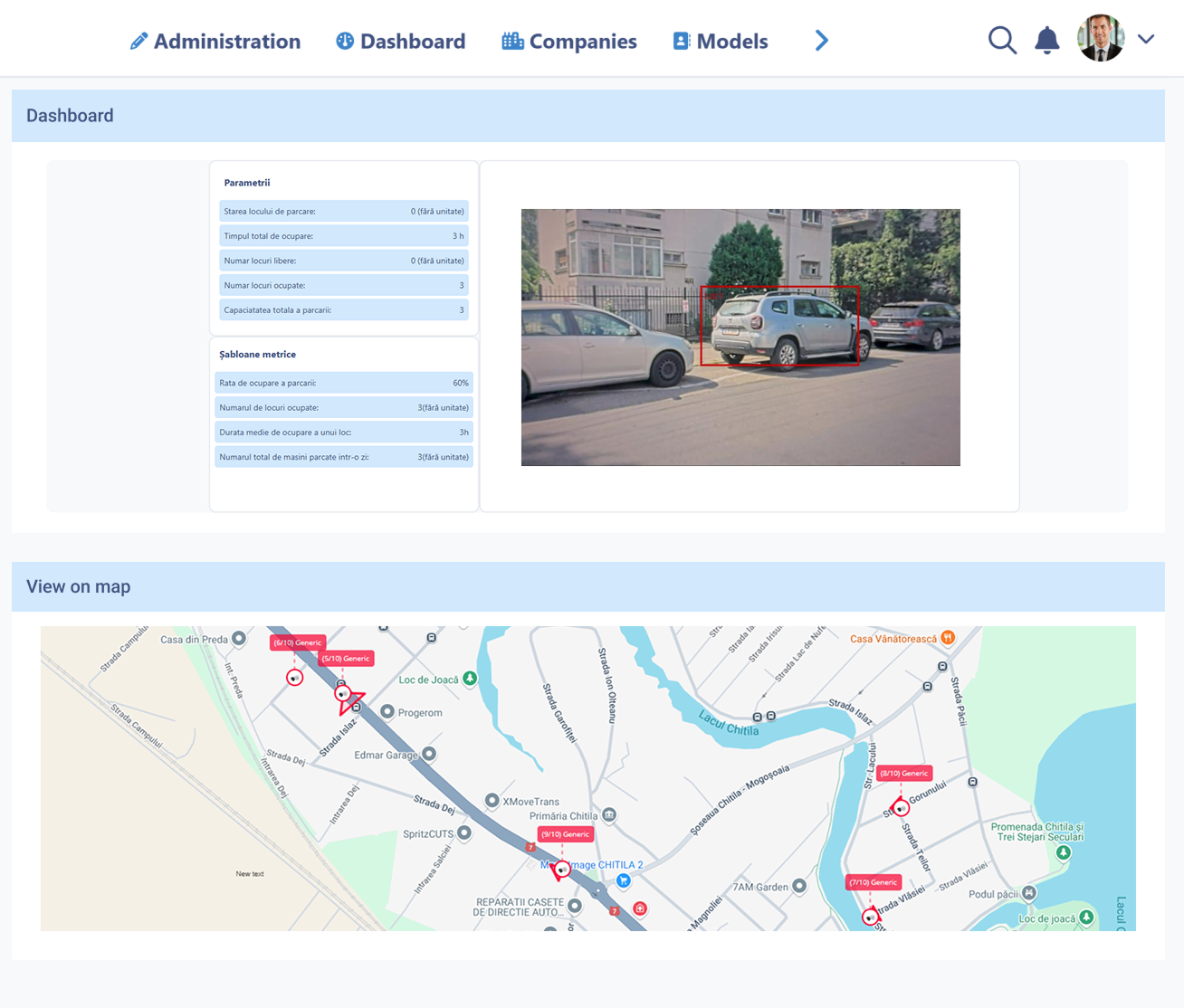The image size is (1184, 1008).
Task: Click 'Starea locului de parcare' row
Action: (x=344, y=211)
